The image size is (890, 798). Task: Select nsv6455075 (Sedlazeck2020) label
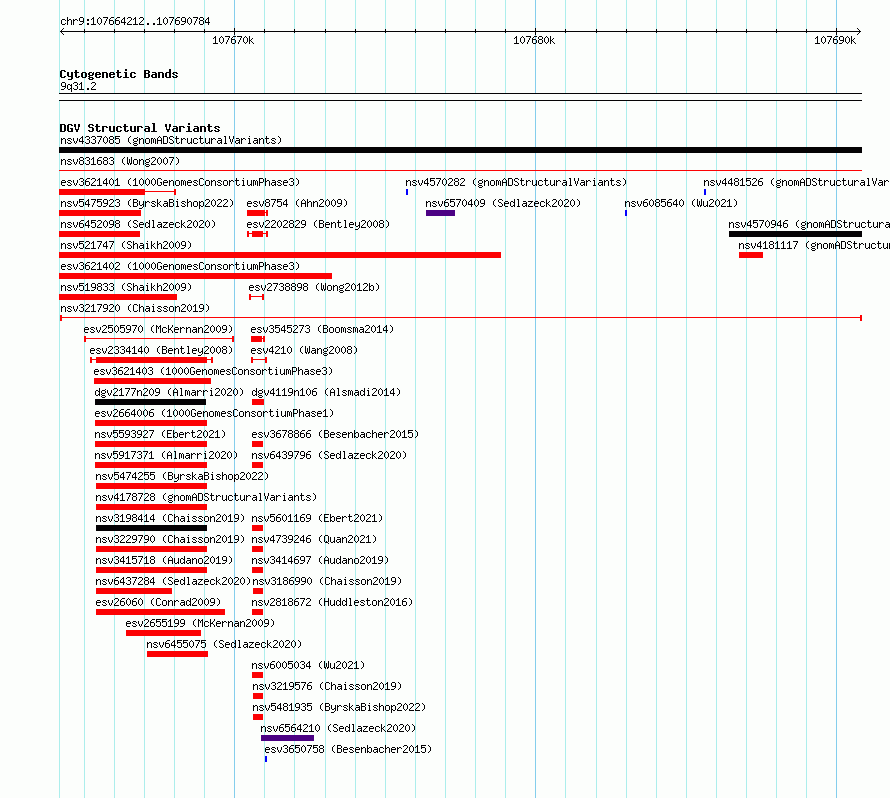(224, 644)
